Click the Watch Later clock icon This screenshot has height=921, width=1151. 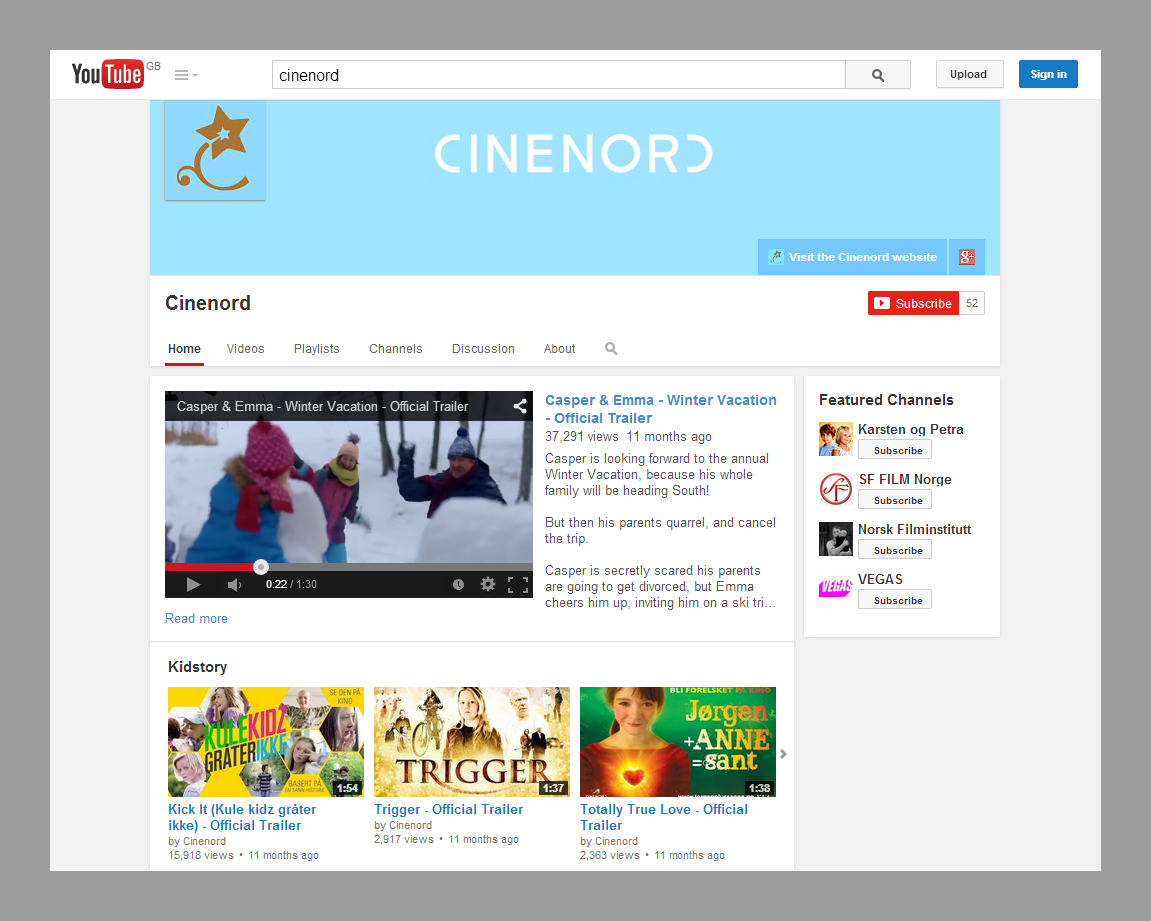click(458, 584)
